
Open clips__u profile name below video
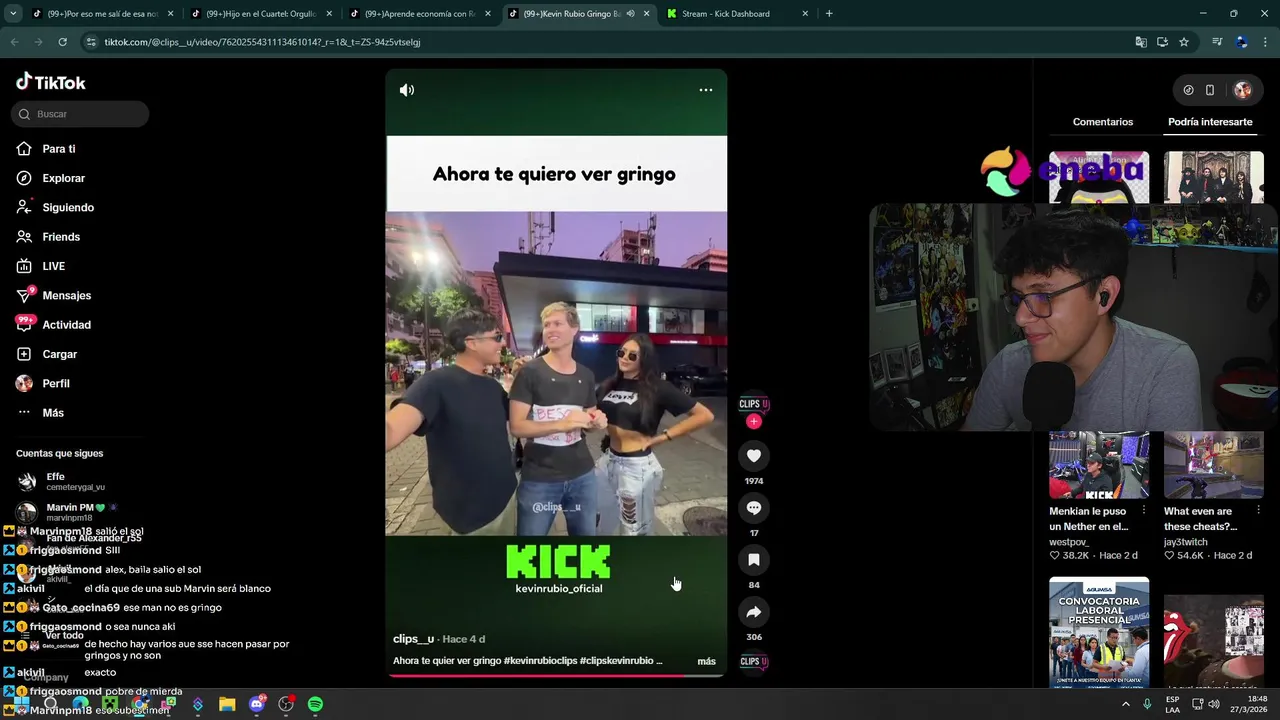[413, 639]
